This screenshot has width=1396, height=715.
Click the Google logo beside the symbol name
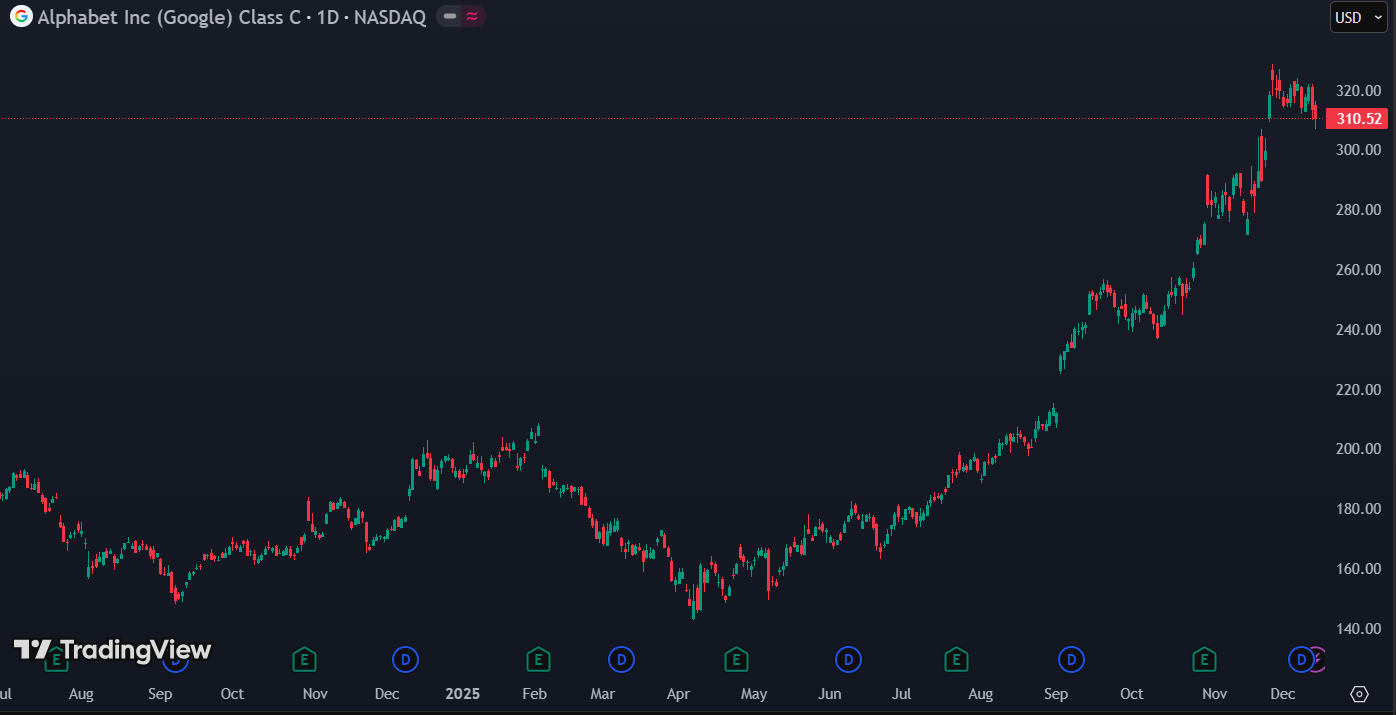[21, 17]
